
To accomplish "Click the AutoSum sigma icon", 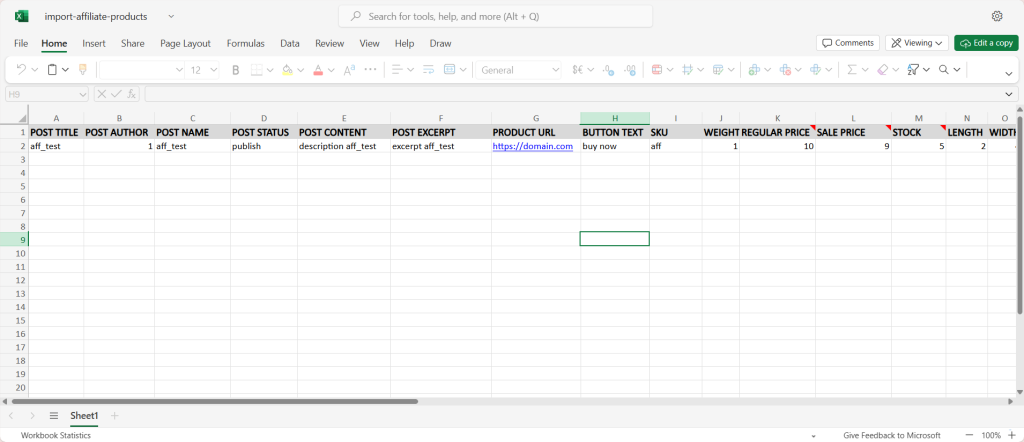I will (851, 70).
